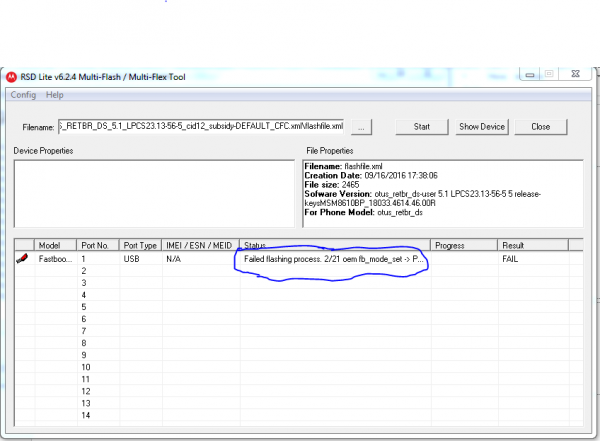Open the file browse '...' button
This screenshot has height=441, width=600.
361,127
